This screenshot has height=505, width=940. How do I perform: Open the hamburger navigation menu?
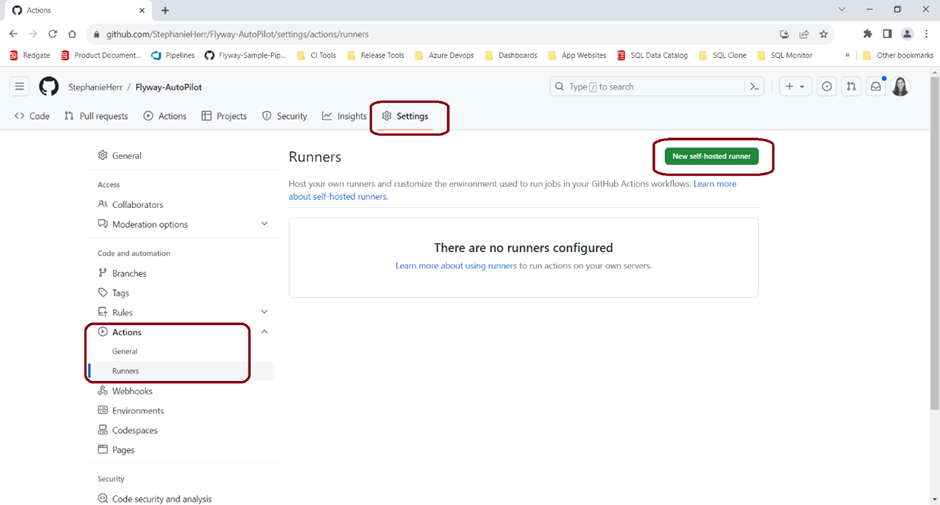pos(19,87)
